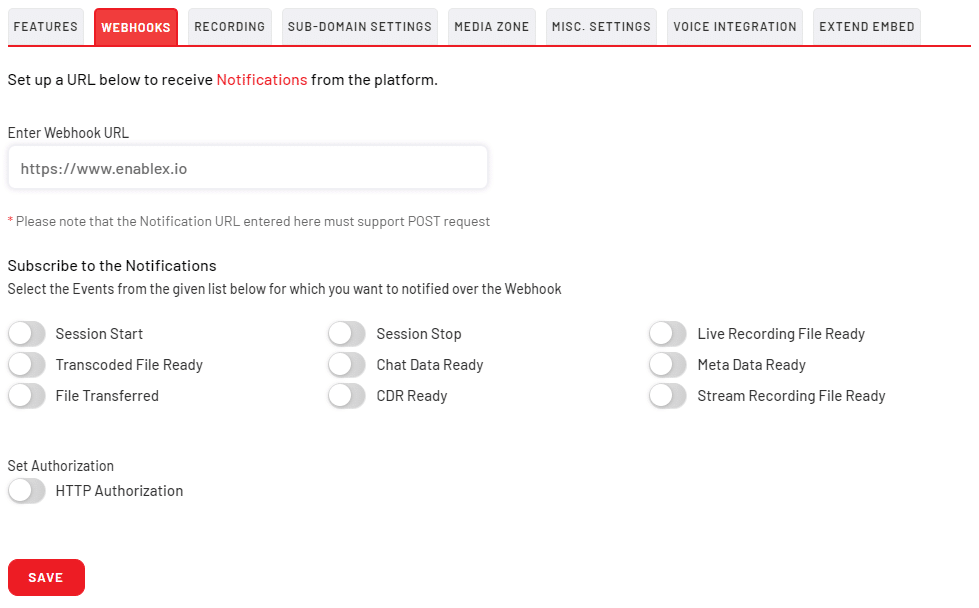
Task: Go to the Media Zone tab
Action: click(492, 27)
